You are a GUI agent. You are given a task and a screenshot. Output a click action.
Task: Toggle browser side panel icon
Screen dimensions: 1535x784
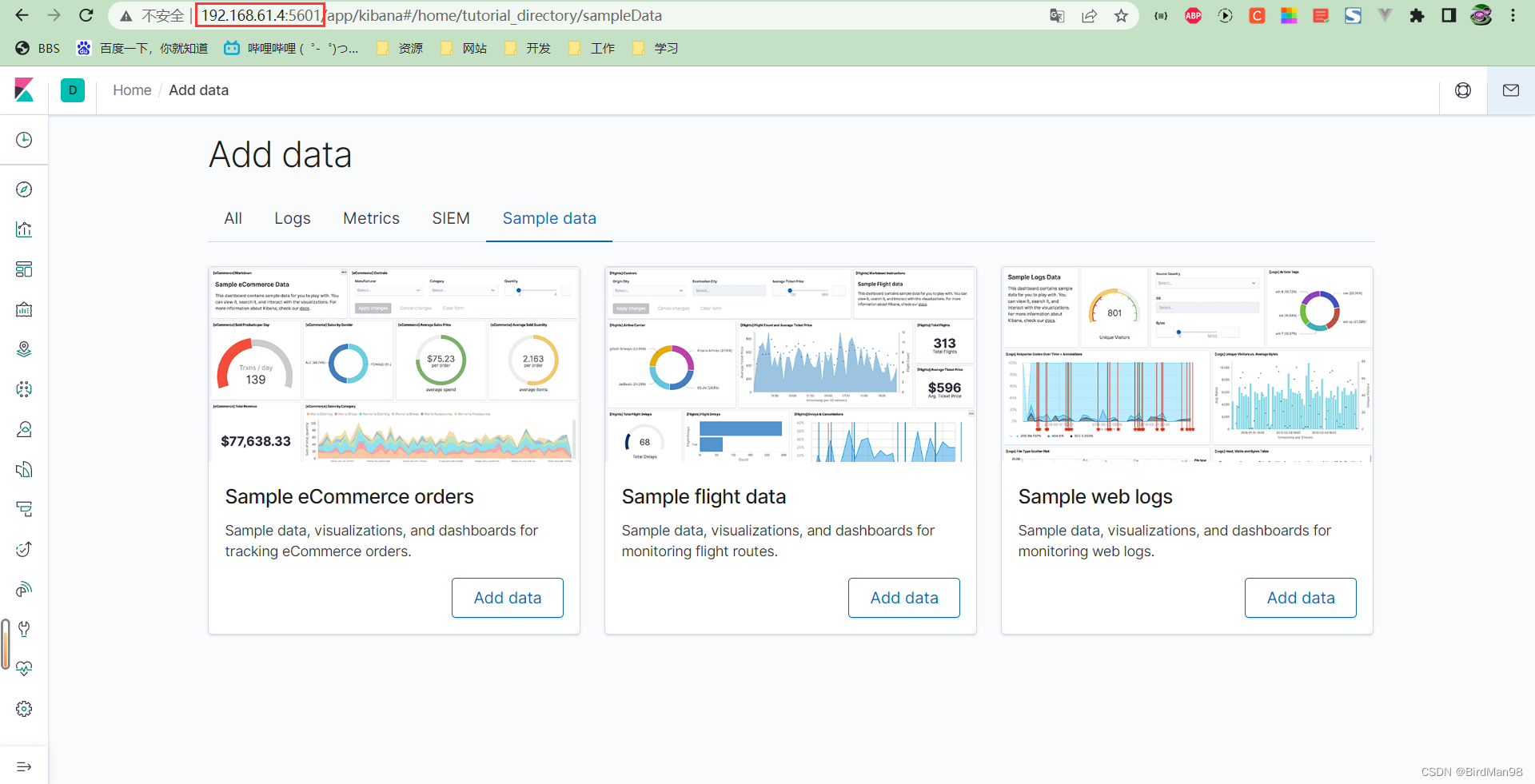(1449, 15)
